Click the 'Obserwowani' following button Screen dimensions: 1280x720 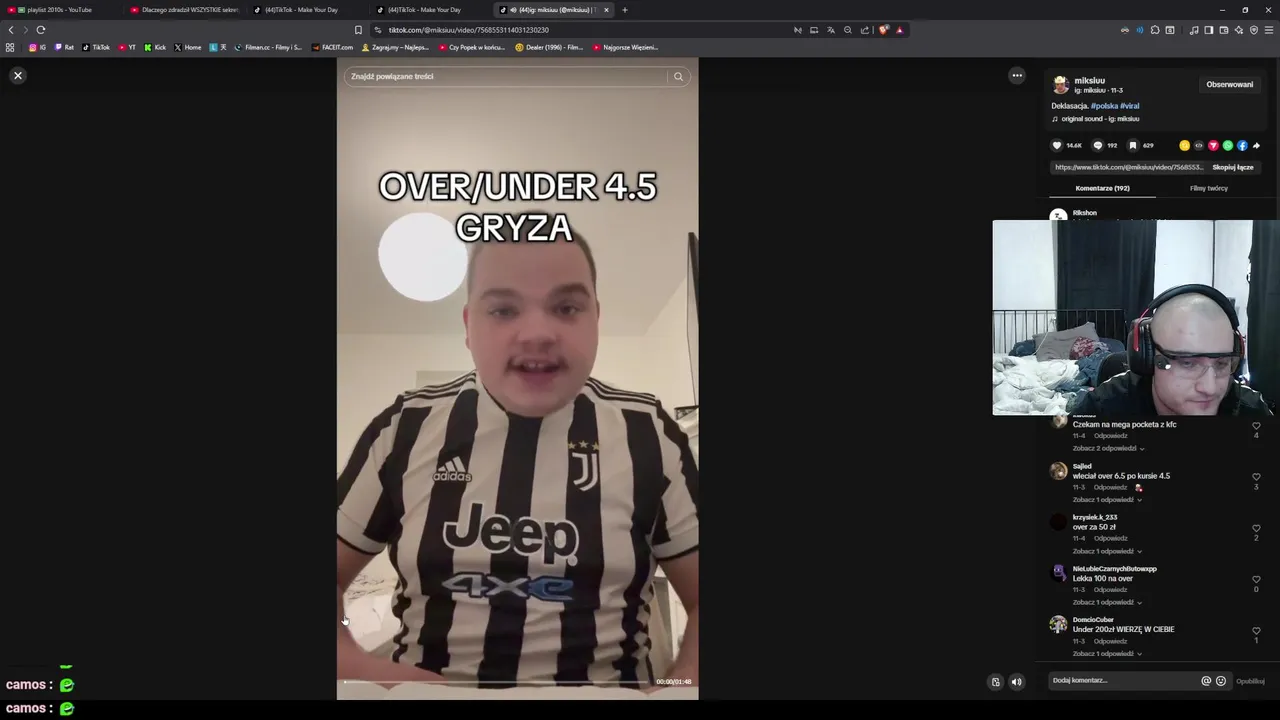tap(1229, 85)
